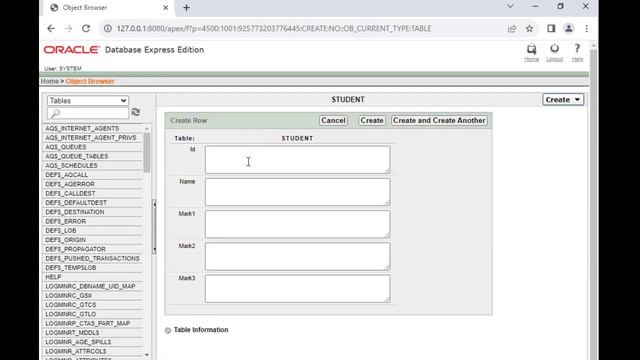Open the browser side panel icon
The image size is (640, 360).
551,29
